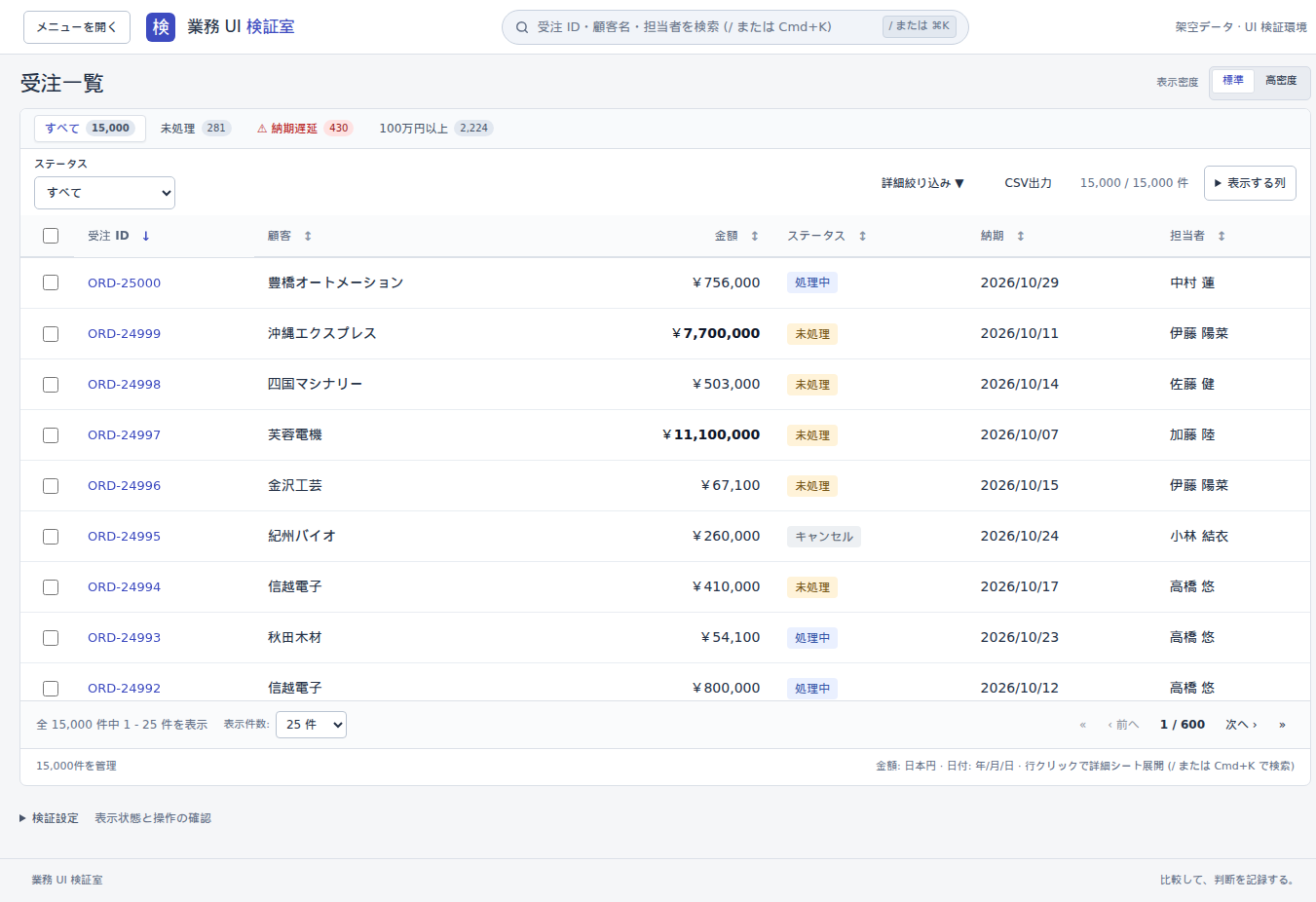Go to next page 次へ
Viewport: 1316px width, 902px height.
(x=1241, y=725)
